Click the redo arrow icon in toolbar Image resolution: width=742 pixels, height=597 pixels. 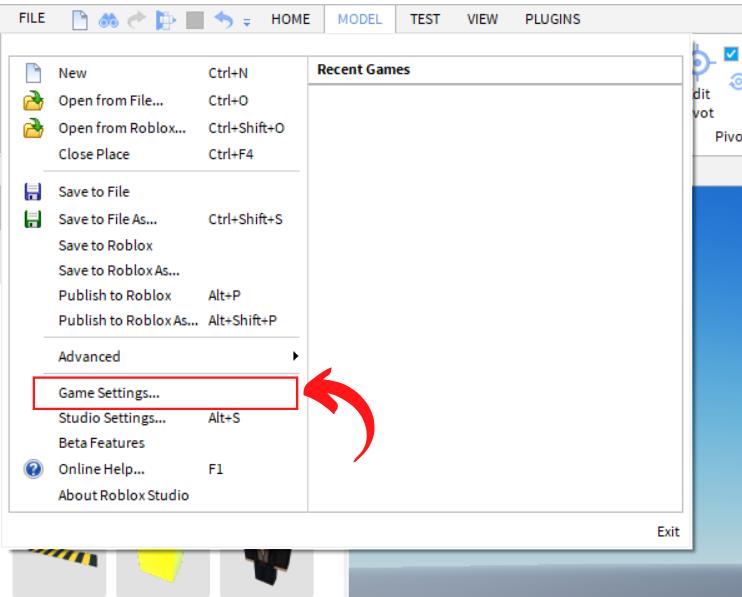pyautogui.click(x=137, y=20)
